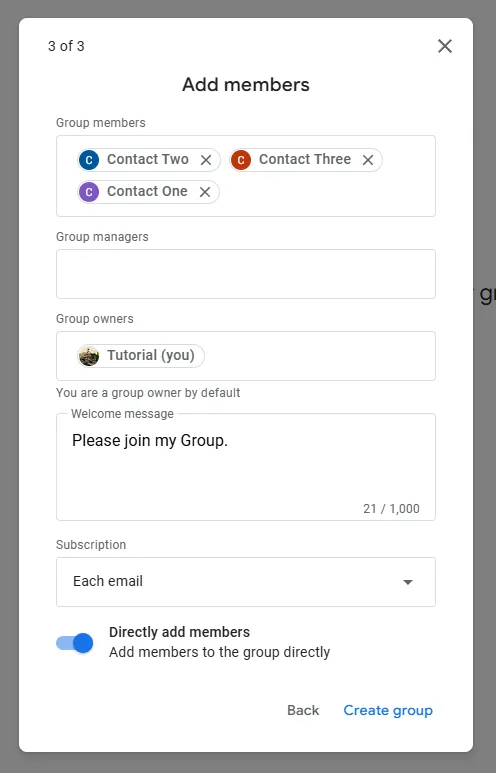Viewport: 496px width, 773px height.
Task: Click the Welcome message text area
Action: (x=246, y=467)
